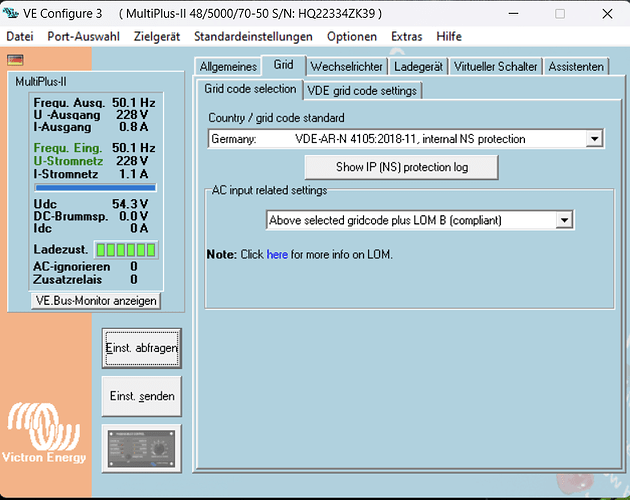Switch to the Allgemeines tab
Screen dimensions: 630x500
point(228,67)
